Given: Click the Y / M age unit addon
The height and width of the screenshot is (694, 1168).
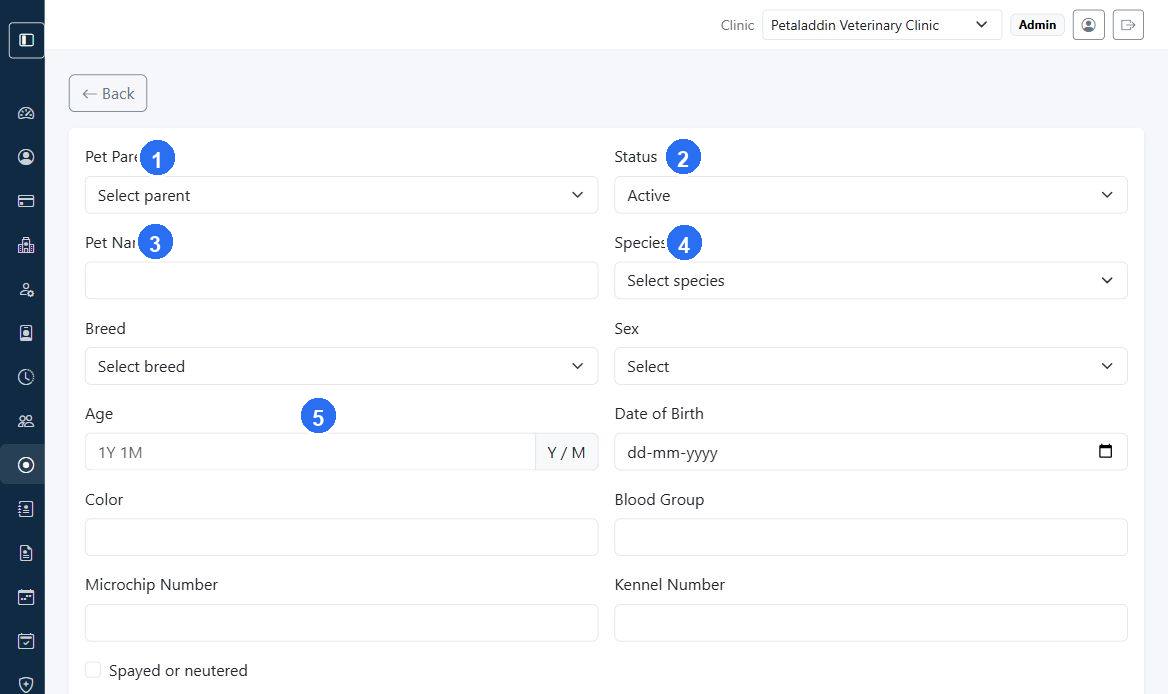Looking at the screenshot, I should pos(567,452).
